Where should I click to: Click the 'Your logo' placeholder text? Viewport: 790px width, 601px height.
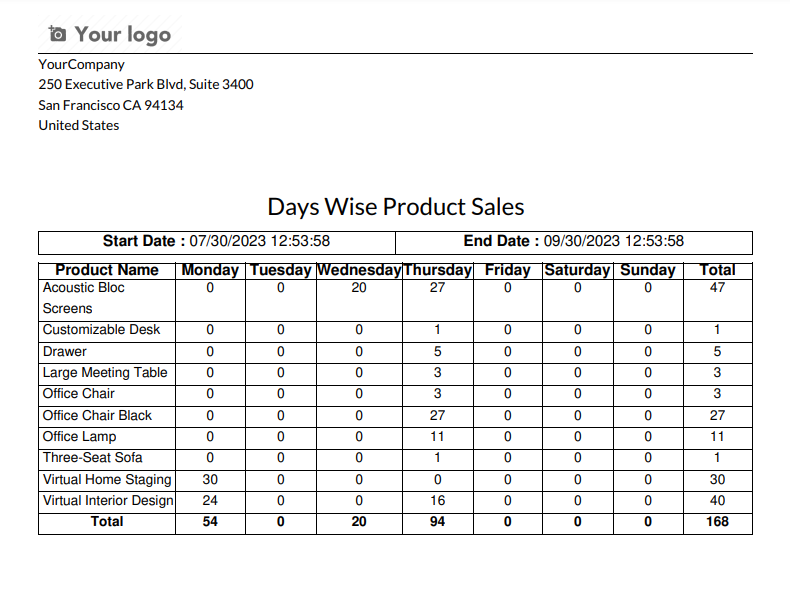[x=123, y=35]
